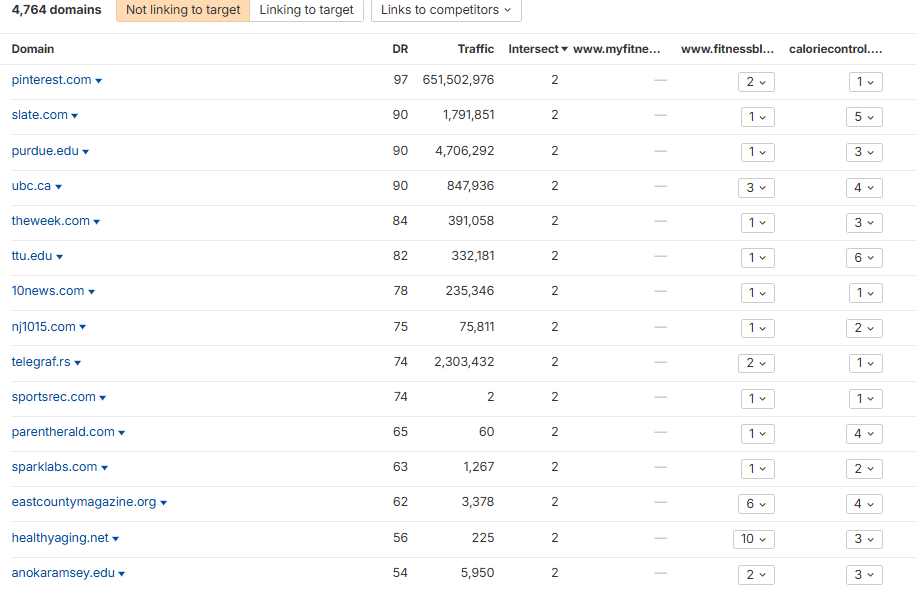Expand purdue.edu caloriecontrol links dropdown showing 3
Image resolution: width=916 pixels, height=592 pixels.
(x=865, y=152)
